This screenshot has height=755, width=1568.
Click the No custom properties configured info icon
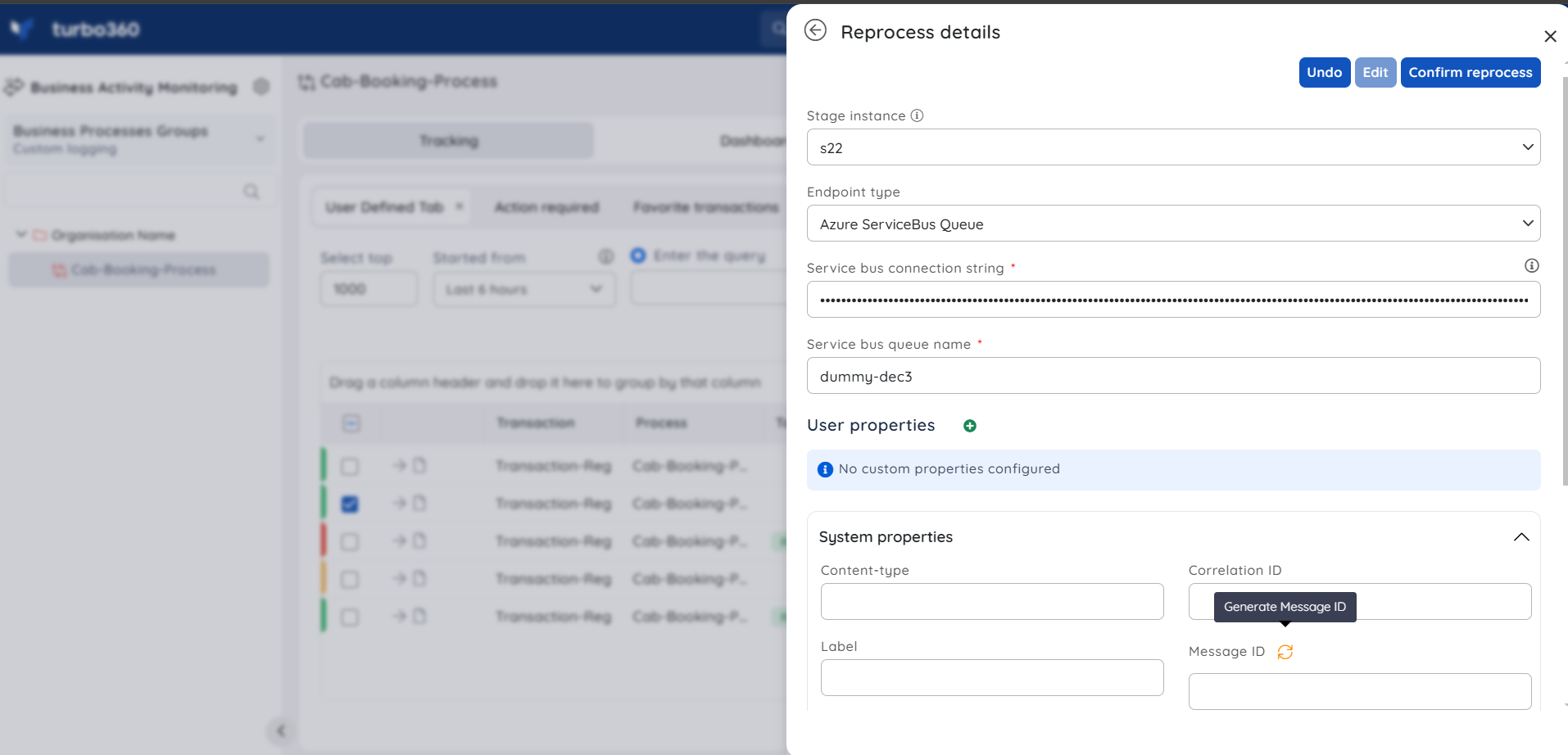(x=825, y=469)
